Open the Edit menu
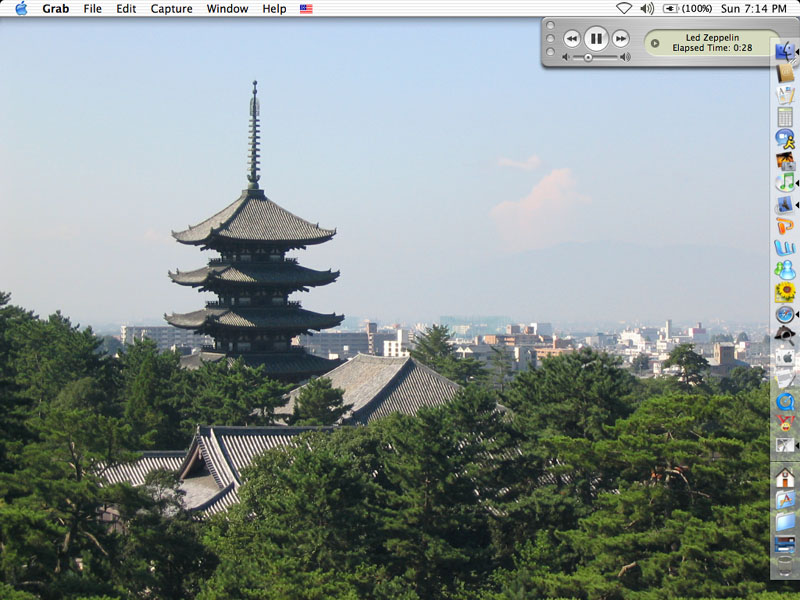The height and width of the screenshot is (600, 800). pyautogui.click(x=126, y=8)
